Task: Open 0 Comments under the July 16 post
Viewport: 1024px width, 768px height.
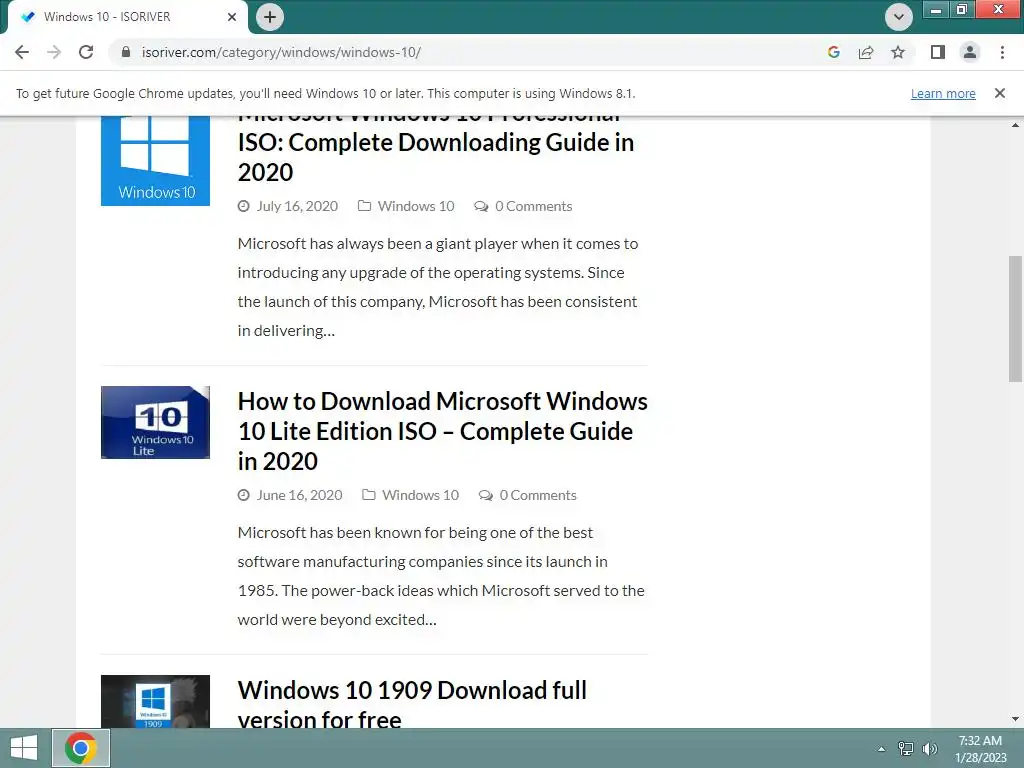Action: pos(534,206)
